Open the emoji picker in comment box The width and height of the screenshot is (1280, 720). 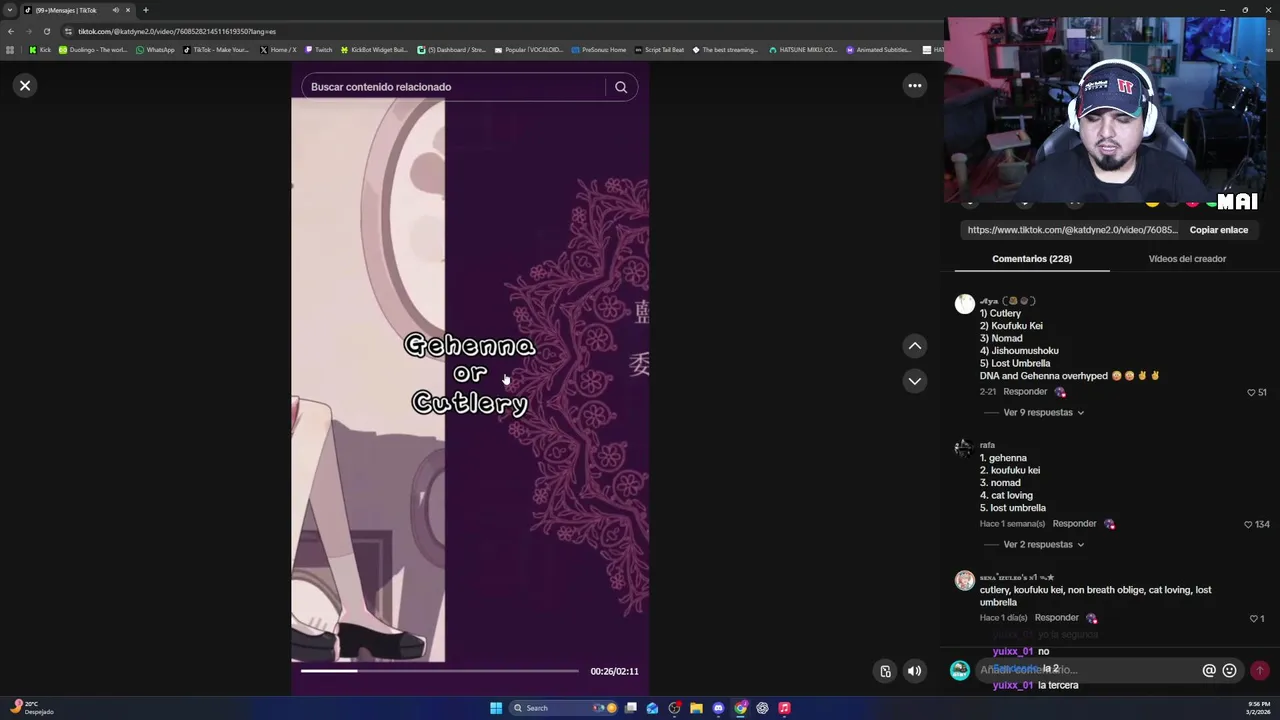(1230, 670)
